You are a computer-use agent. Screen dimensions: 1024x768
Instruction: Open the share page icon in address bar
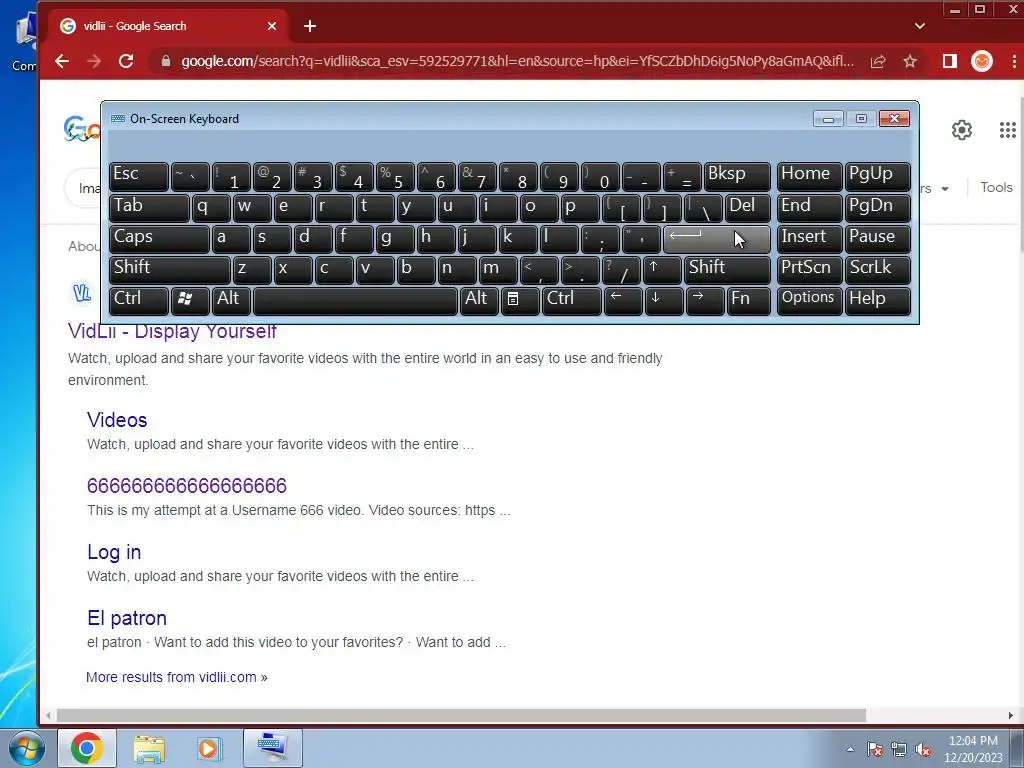coord(878,61)
